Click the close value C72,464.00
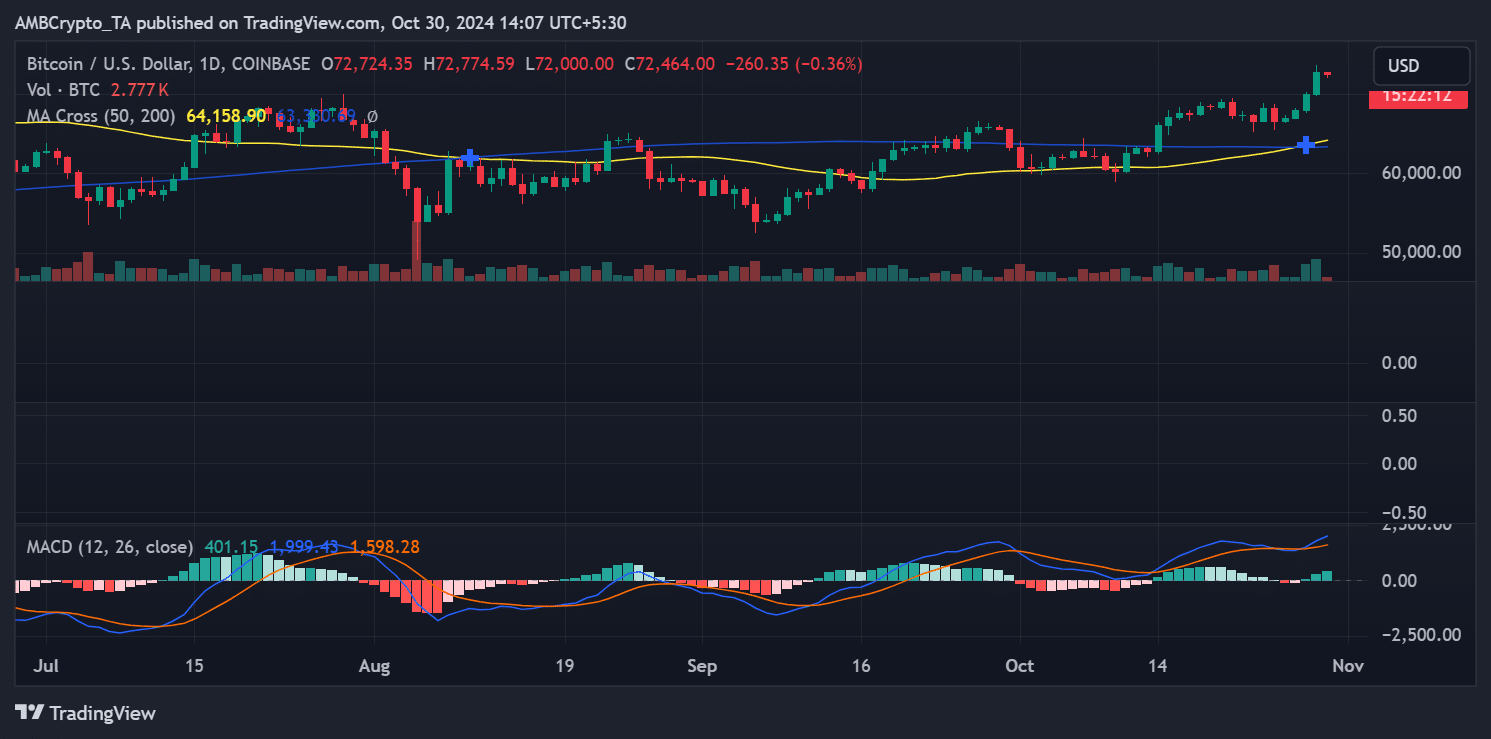This screenshot has width=1491, height=739. click(x=669, y=64)
